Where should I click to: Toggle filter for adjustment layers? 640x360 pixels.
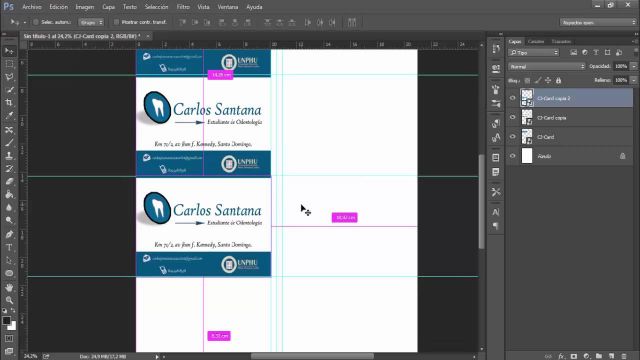coord(585,52)
